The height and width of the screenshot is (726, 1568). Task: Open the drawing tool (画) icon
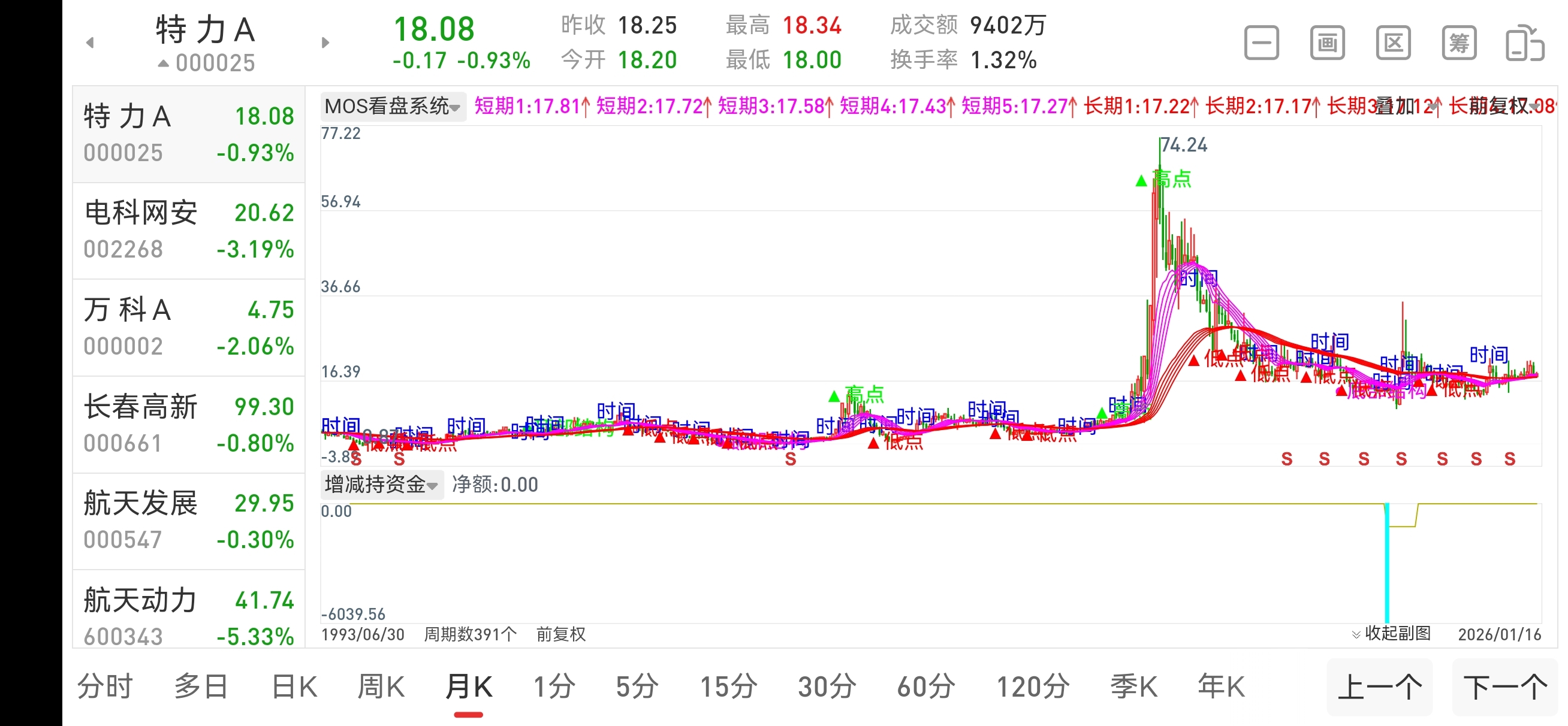(x=1327, y=43)
